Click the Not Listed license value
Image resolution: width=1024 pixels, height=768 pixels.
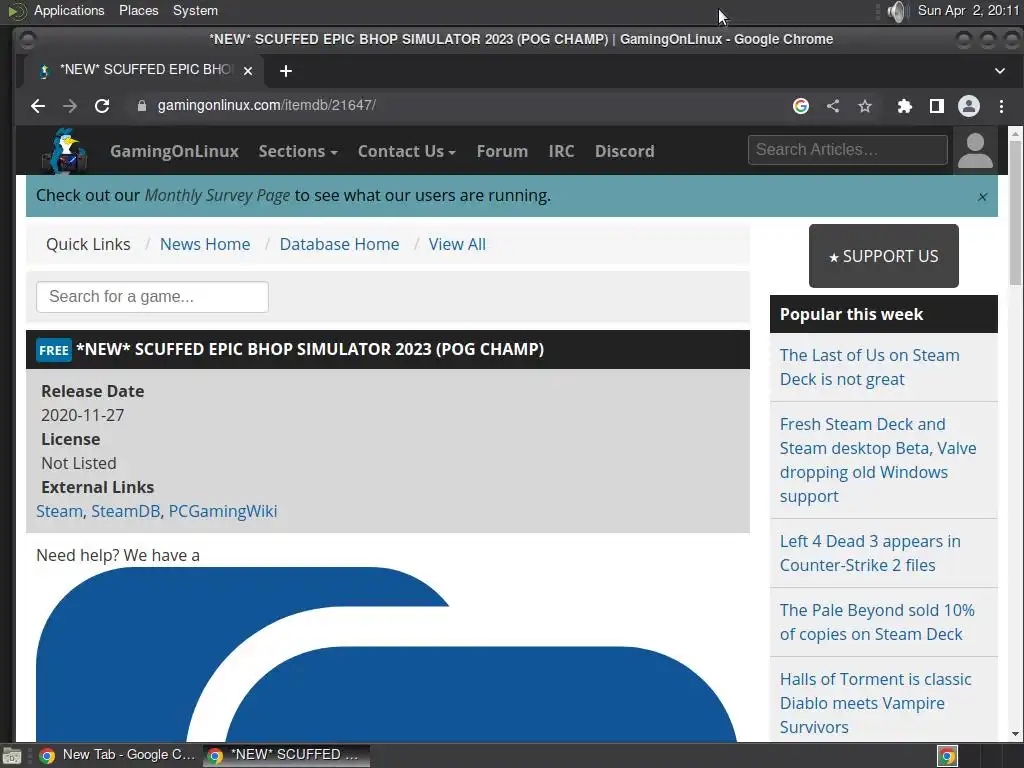tap(79, 463)
